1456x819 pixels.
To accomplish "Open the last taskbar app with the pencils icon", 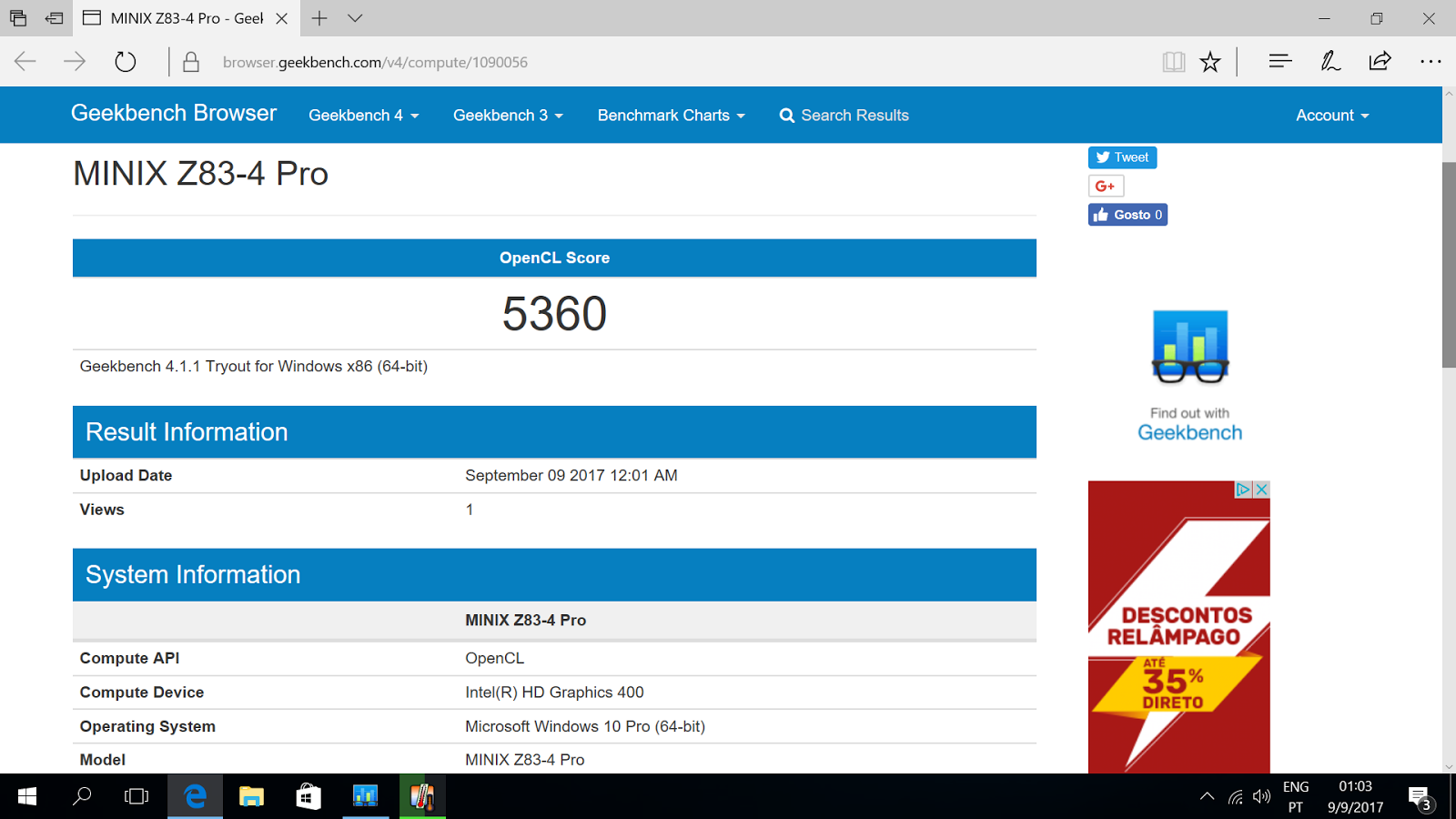I will (x=422, y=797).
